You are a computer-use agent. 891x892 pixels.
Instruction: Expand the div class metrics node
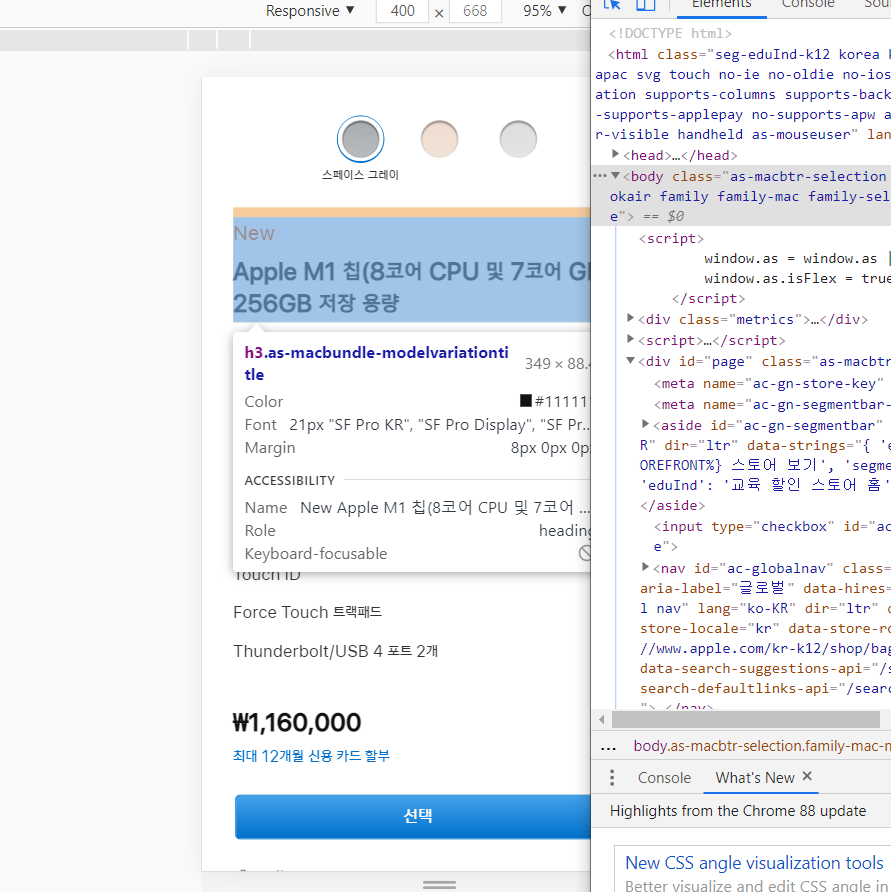pos(630,318)
